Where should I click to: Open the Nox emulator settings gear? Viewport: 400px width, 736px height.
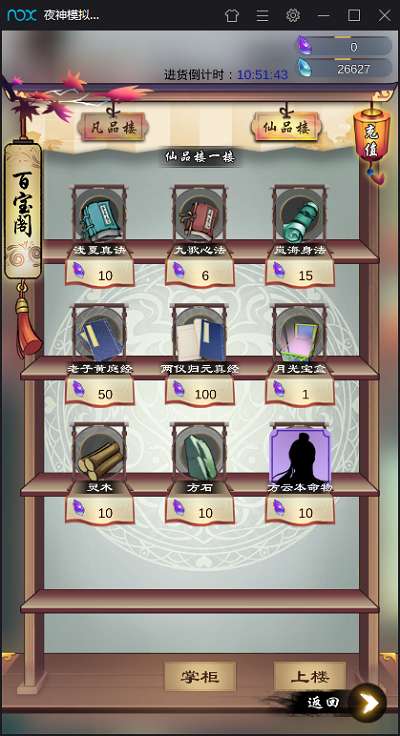pos(293,15)
